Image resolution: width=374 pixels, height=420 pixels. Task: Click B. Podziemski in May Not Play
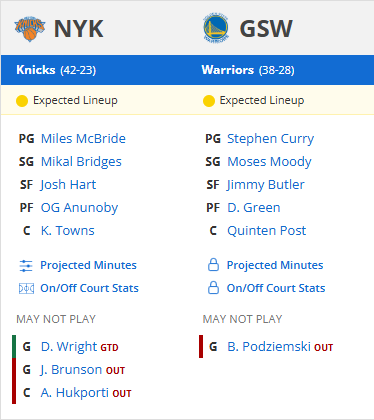[x=269, y=347]
